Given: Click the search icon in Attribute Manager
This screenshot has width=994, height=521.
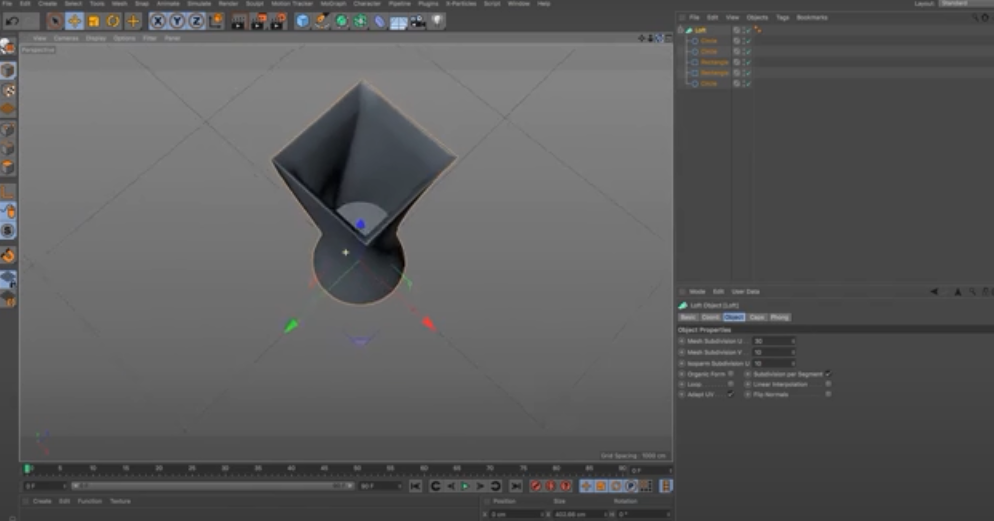Looking at the screenshot, I should pos(972,292).
